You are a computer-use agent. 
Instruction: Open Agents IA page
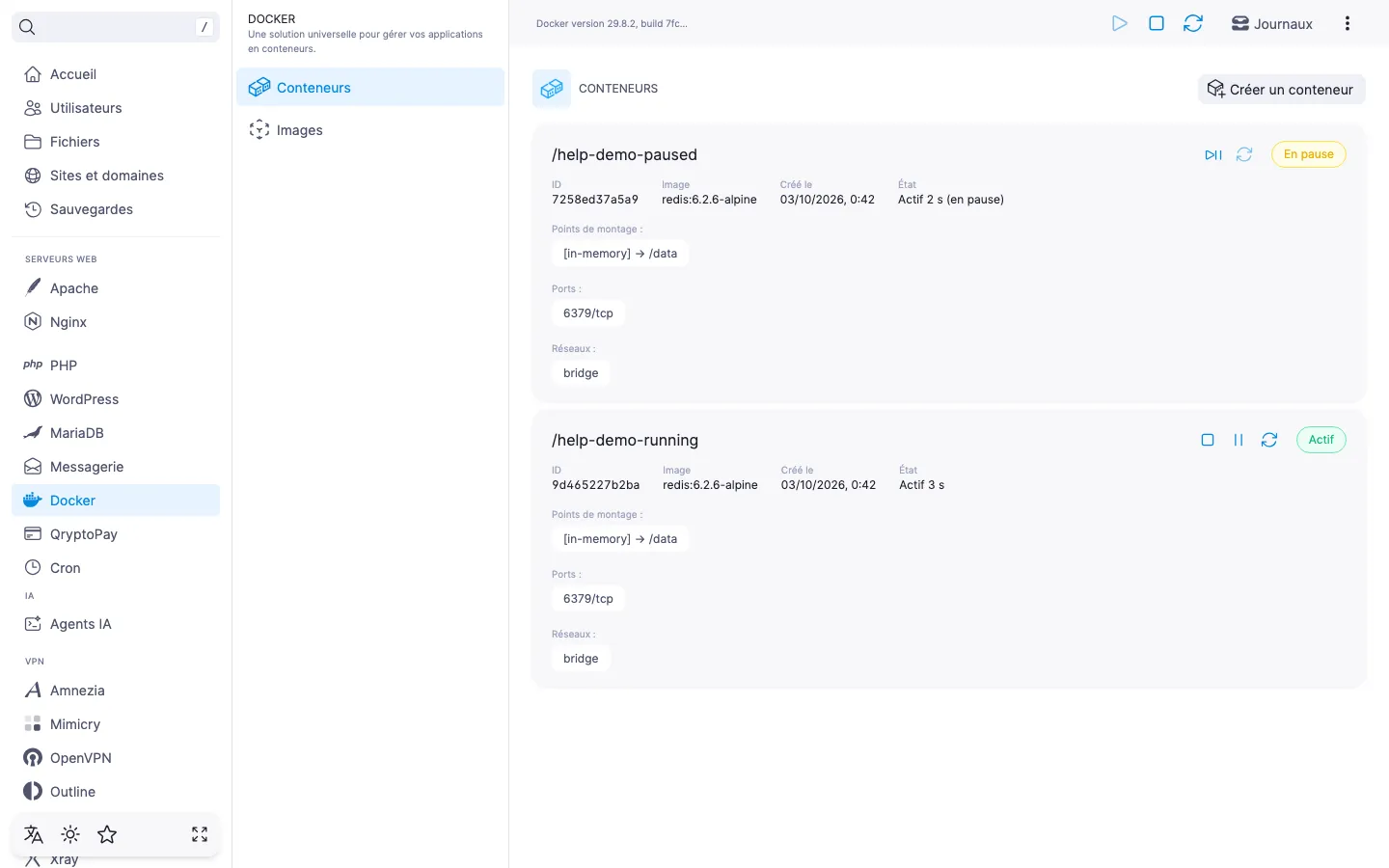116,624
